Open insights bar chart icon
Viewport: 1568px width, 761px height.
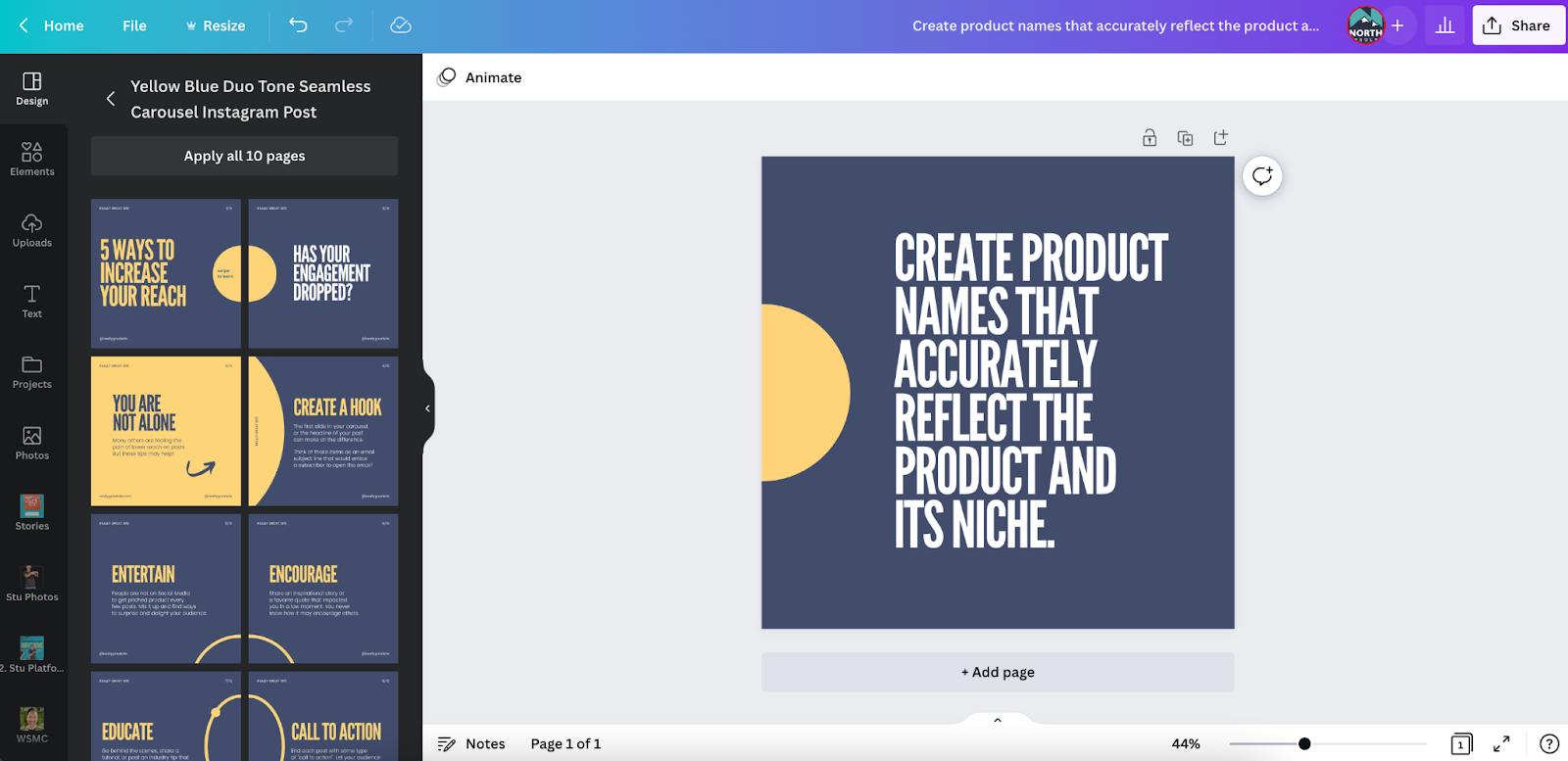[x=1445, y=25]
